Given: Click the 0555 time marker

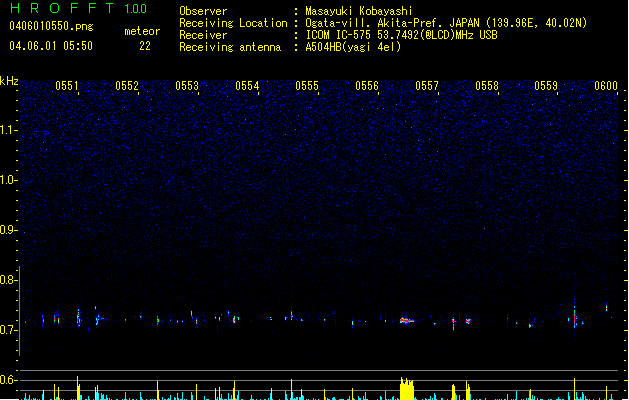Looking at the screenshot, I should pos(307,86).
